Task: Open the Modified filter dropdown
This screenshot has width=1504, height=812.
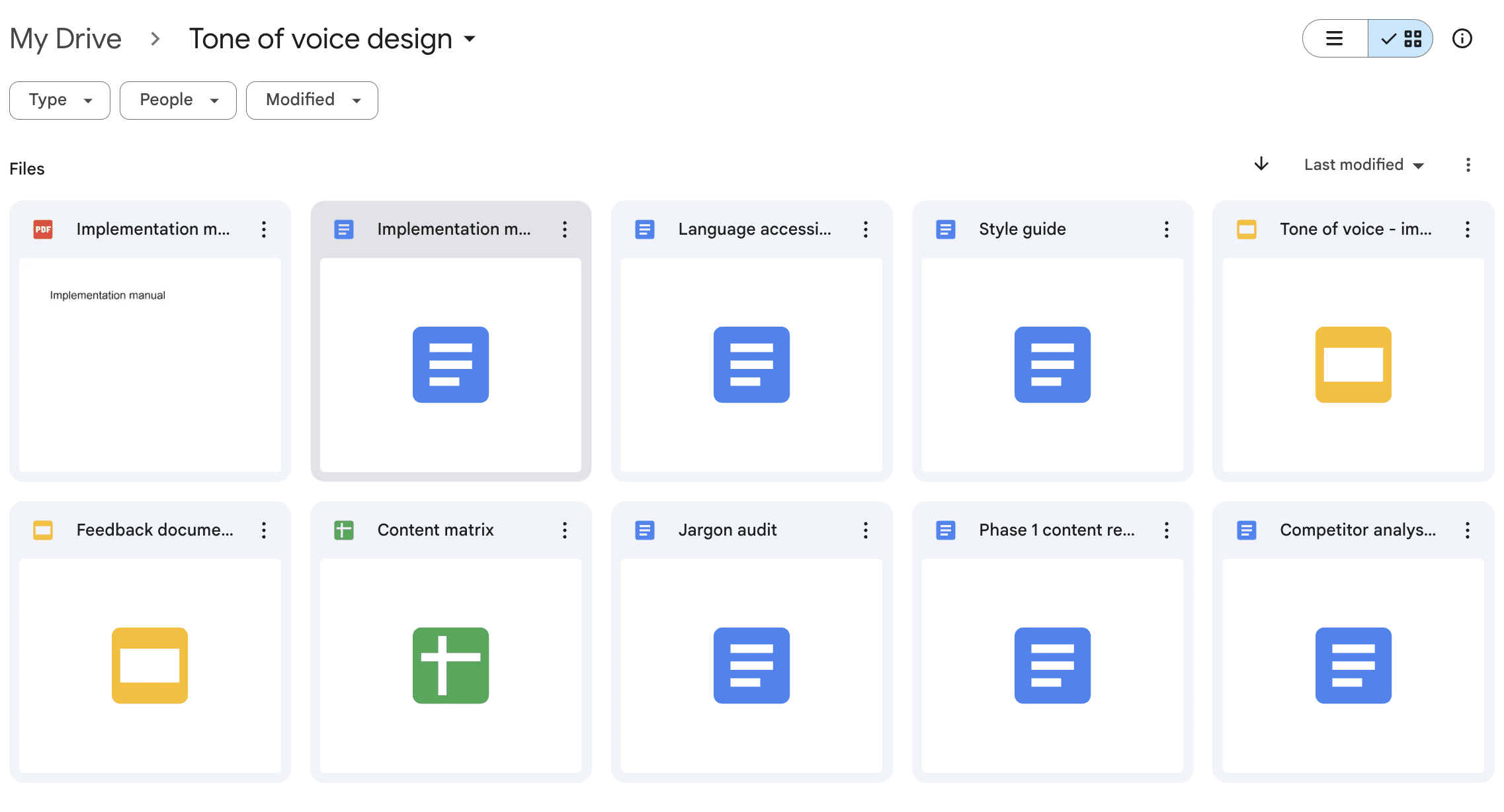Action: pyautogui.click(x=312, y=101)
